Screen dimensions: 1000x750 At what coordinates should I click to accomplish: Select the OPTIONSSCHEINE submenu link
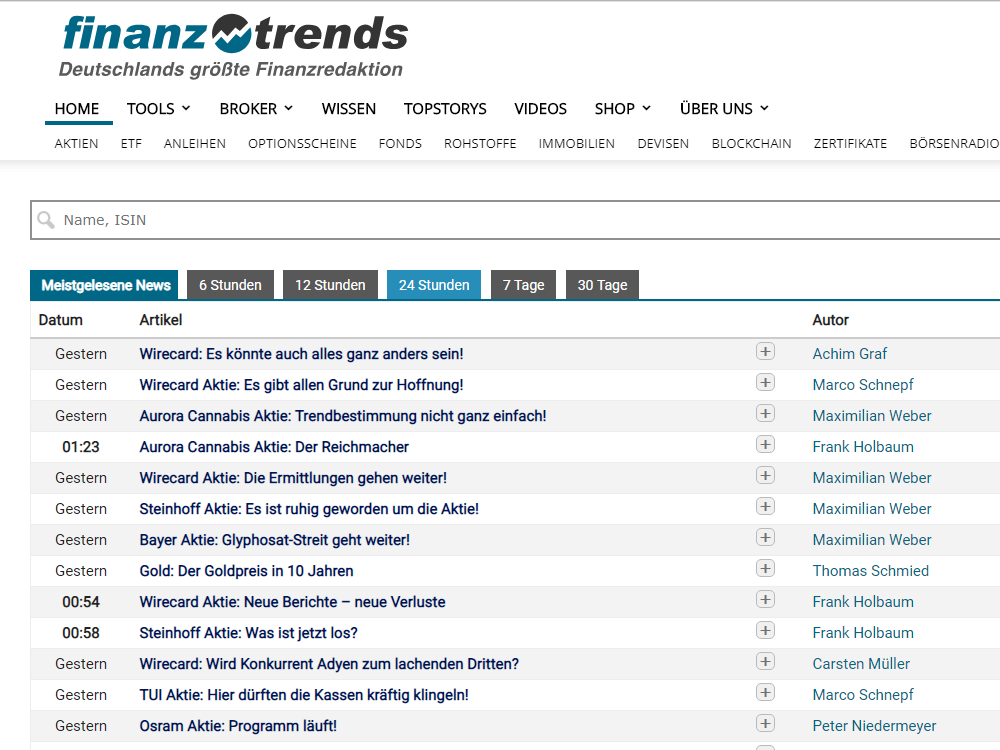[x=302, y=143]
